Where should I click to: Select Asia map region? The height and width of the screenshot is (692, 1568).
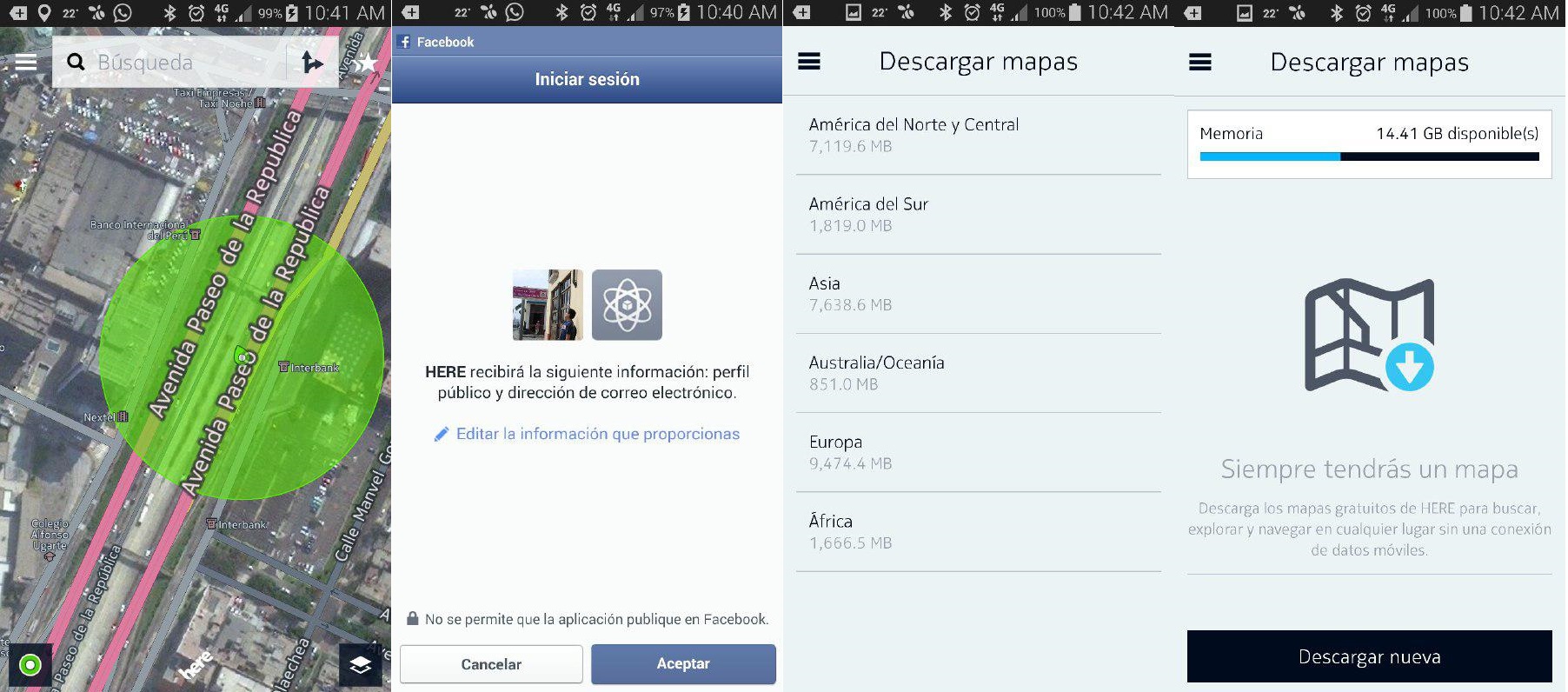pos(979,294)
